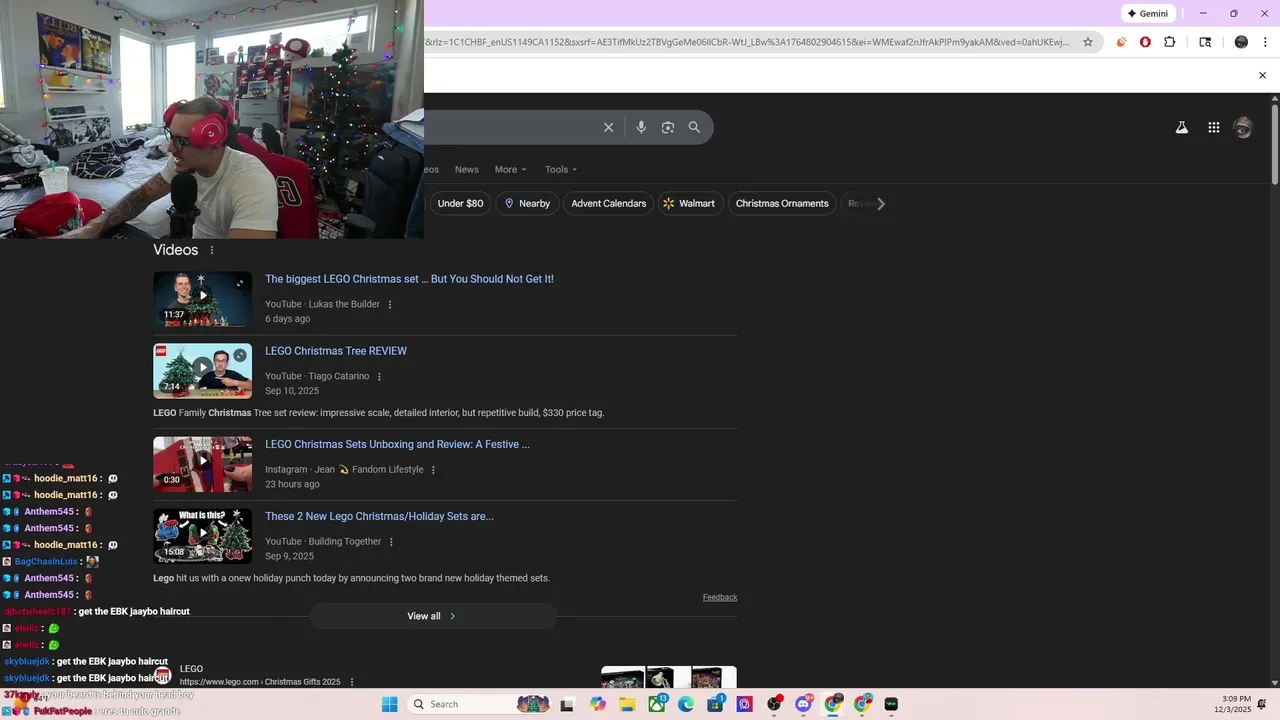Image resolution: width=1280 pixels, height=720 pixels.
Task: Play the 0:30 Instagram video thumbnail
Action: (x=202, y=464)
